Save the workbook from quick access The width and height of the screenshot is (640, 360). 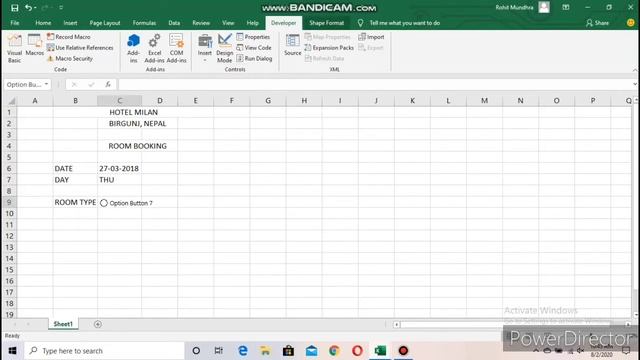coord(14,8)
